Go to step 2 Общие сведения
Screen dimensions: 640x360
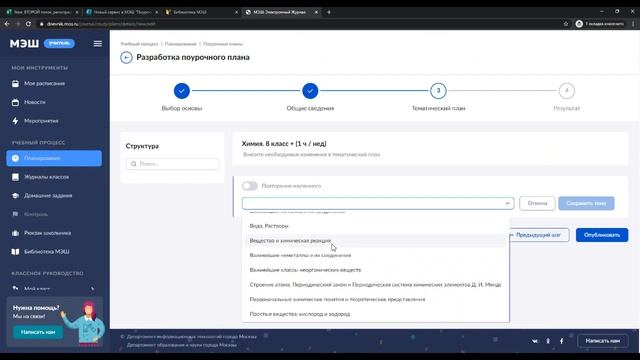(310, 91)
